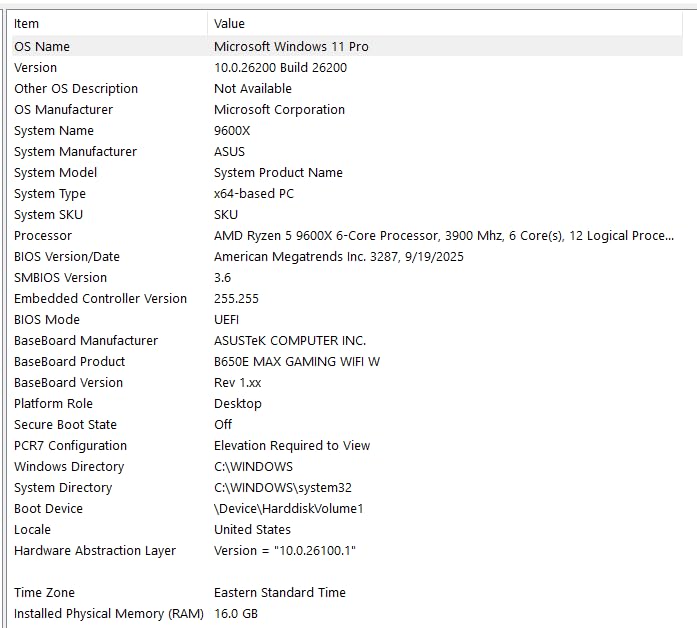Select the Processor row label

pyautogui.click(x=43, y=236)
